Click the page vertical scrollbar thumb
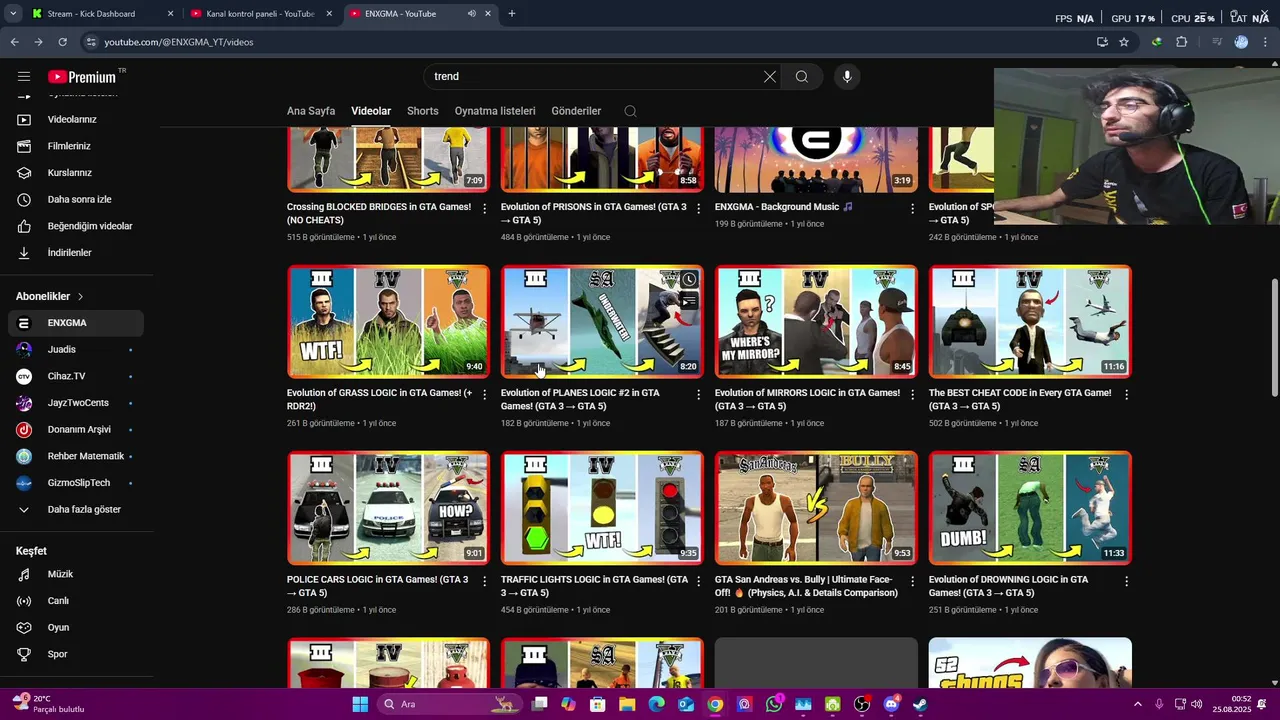This screenshot has height=720, width=1280. point(1274,337)
